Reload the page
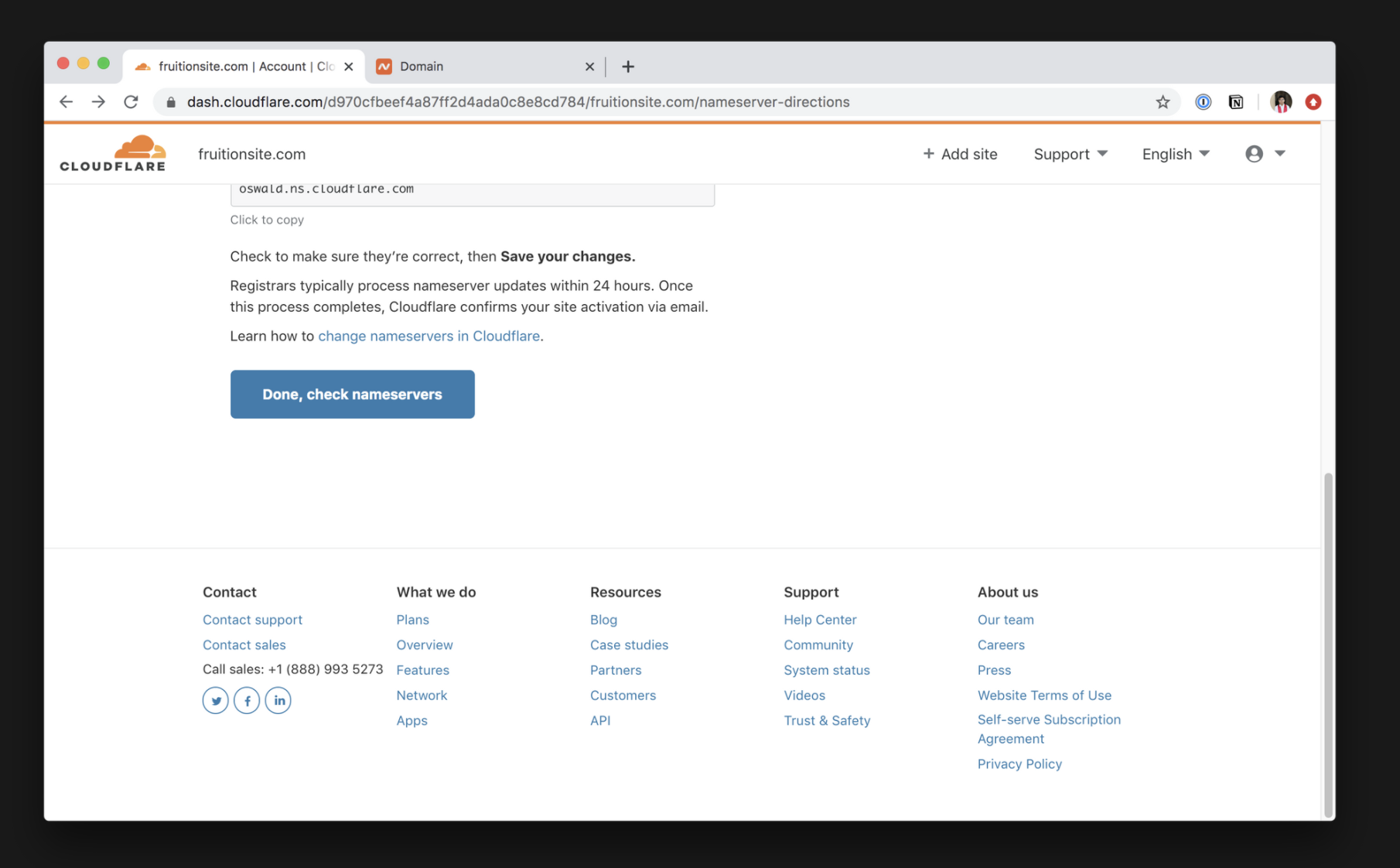The height and width of the screenshot is (868, 1400). click(x=131, y=102)
